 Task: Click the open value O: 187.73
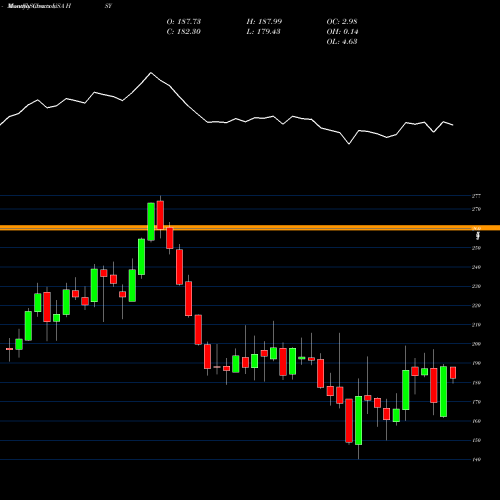(x=184, y=22)
